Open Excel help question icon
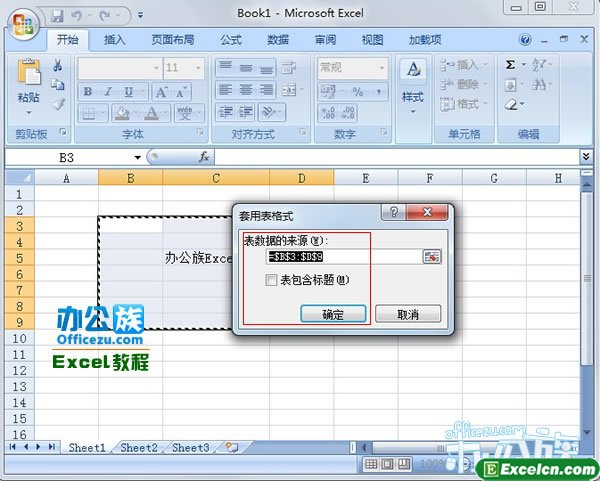This screenshot has height=481, width=600. coord(525,39)
